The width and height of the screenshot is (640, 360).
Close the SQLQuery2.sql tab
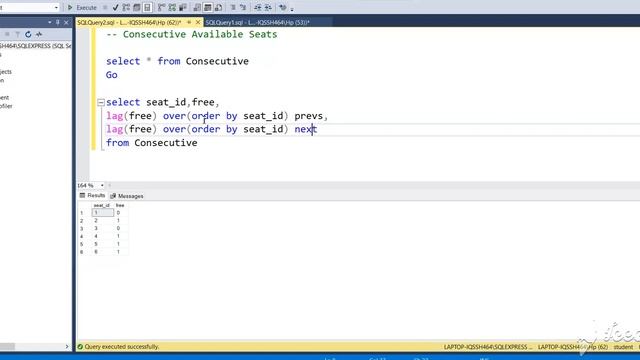198,22
